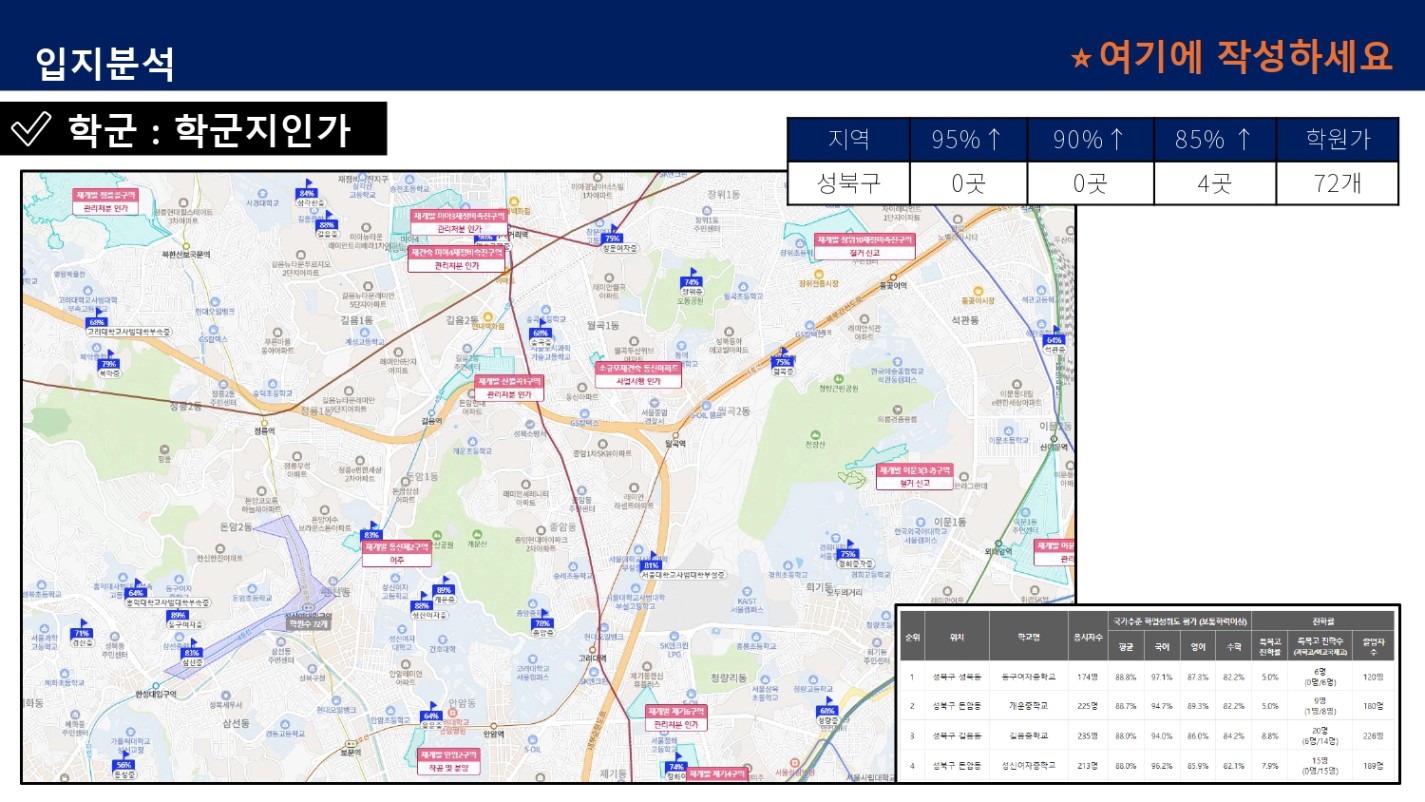Click the 이문1동 district label on map
The width and height of the screenshot is (1425, 802).
tap(950, 522)
